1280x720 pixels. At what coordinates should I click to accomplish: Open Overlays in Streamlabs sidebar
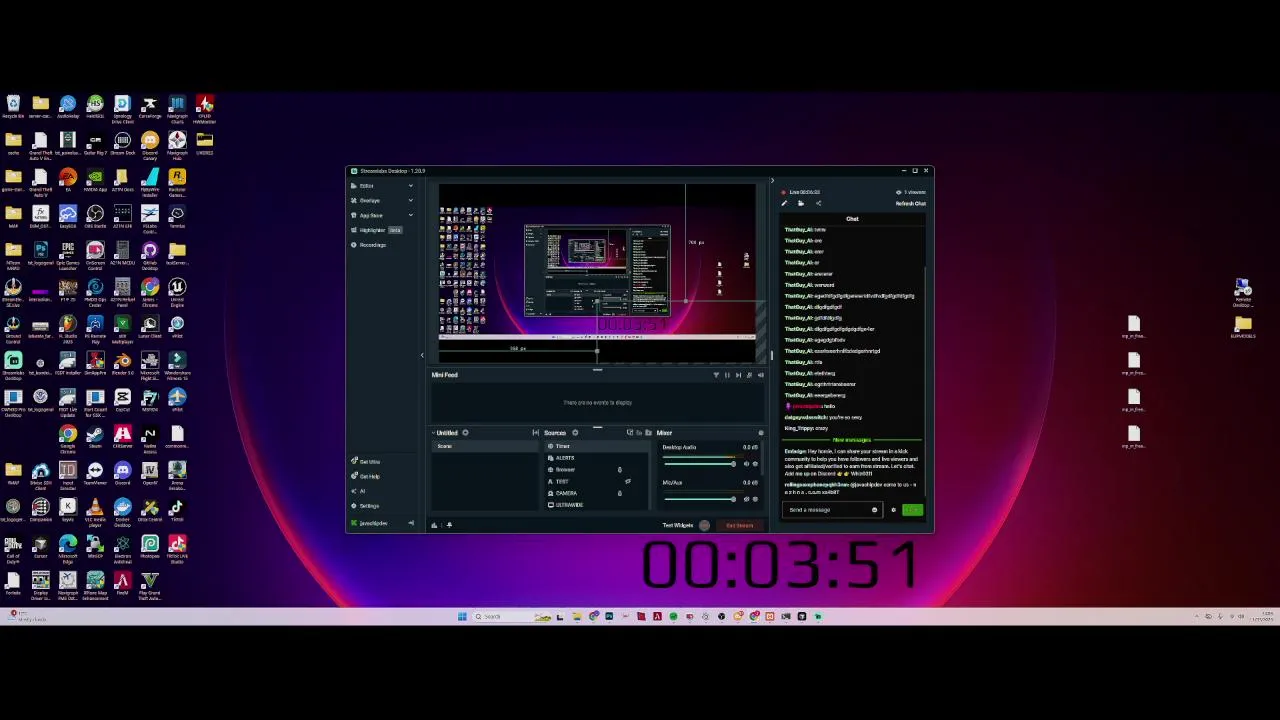(369, 200)
